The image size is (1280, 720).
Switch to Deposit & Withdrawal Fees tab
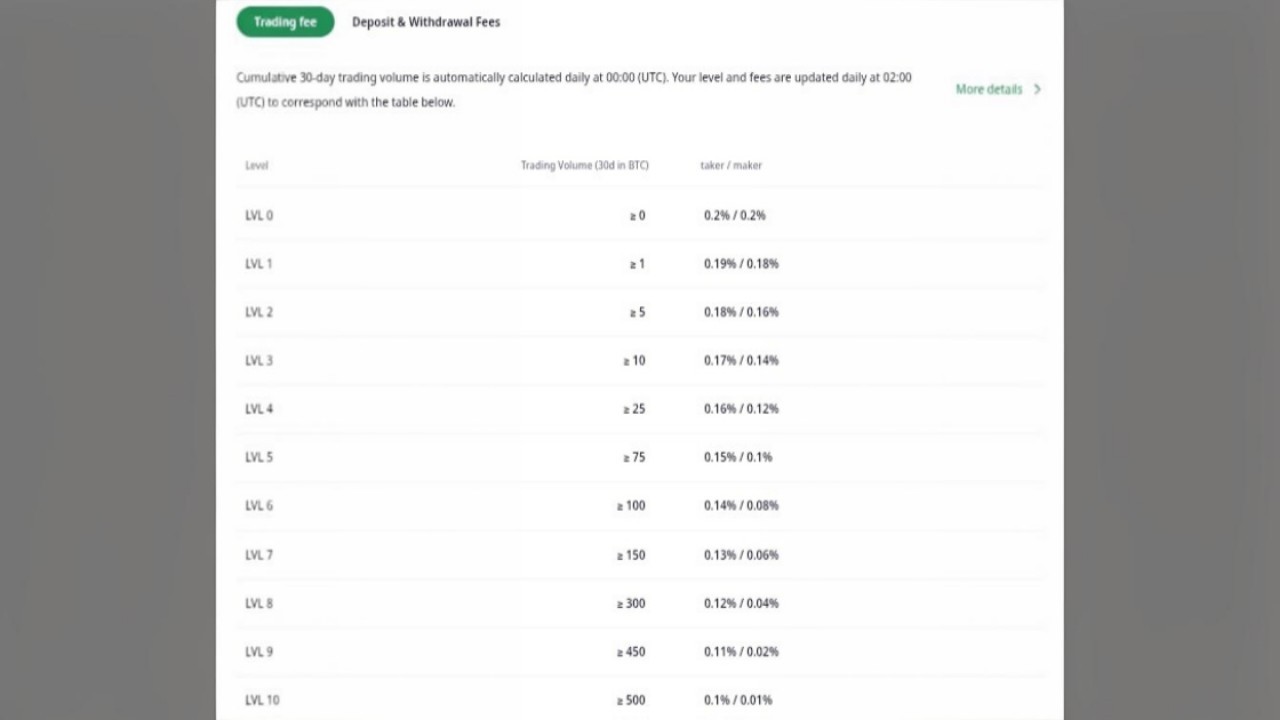(x=426, y=22)
